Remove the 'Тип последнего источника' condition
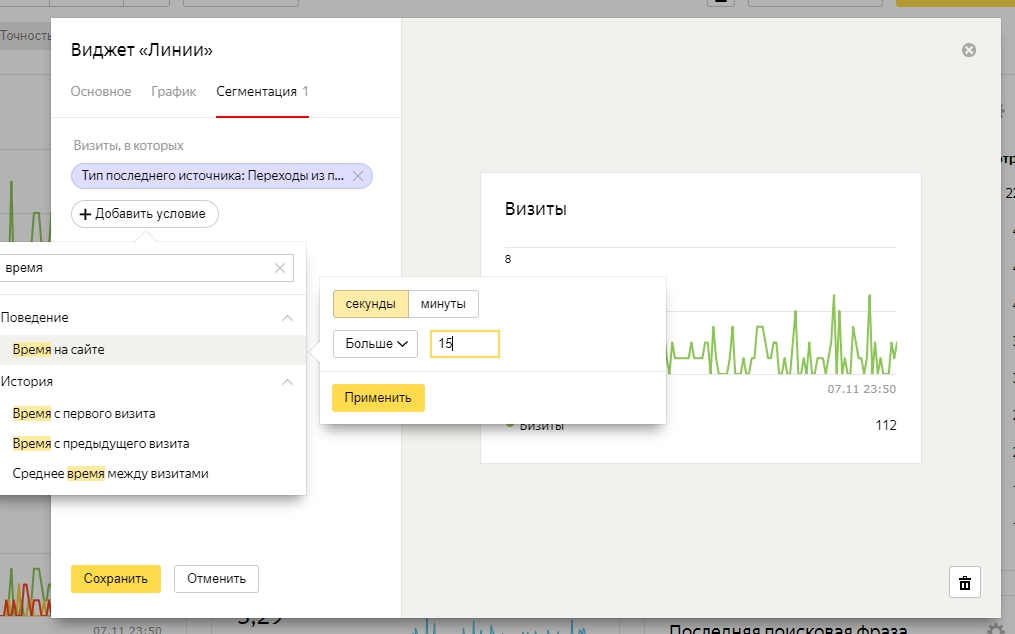 358,176
